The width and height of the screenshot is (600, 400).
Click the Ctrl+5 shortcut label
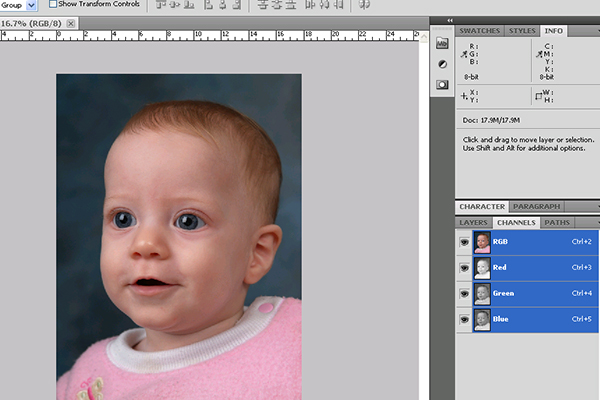[582, 319]
